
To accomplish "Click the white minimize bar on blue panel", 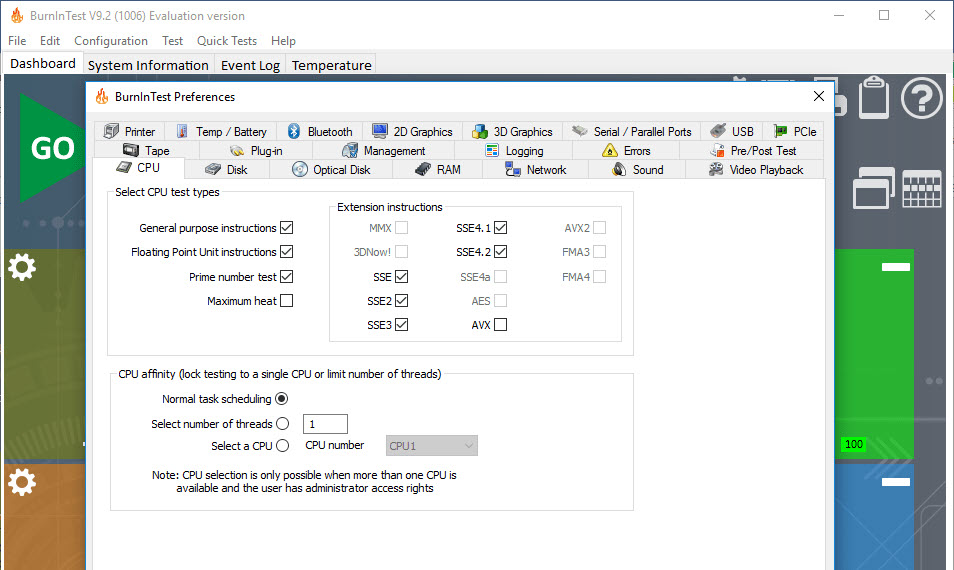I will coord(896,482).
